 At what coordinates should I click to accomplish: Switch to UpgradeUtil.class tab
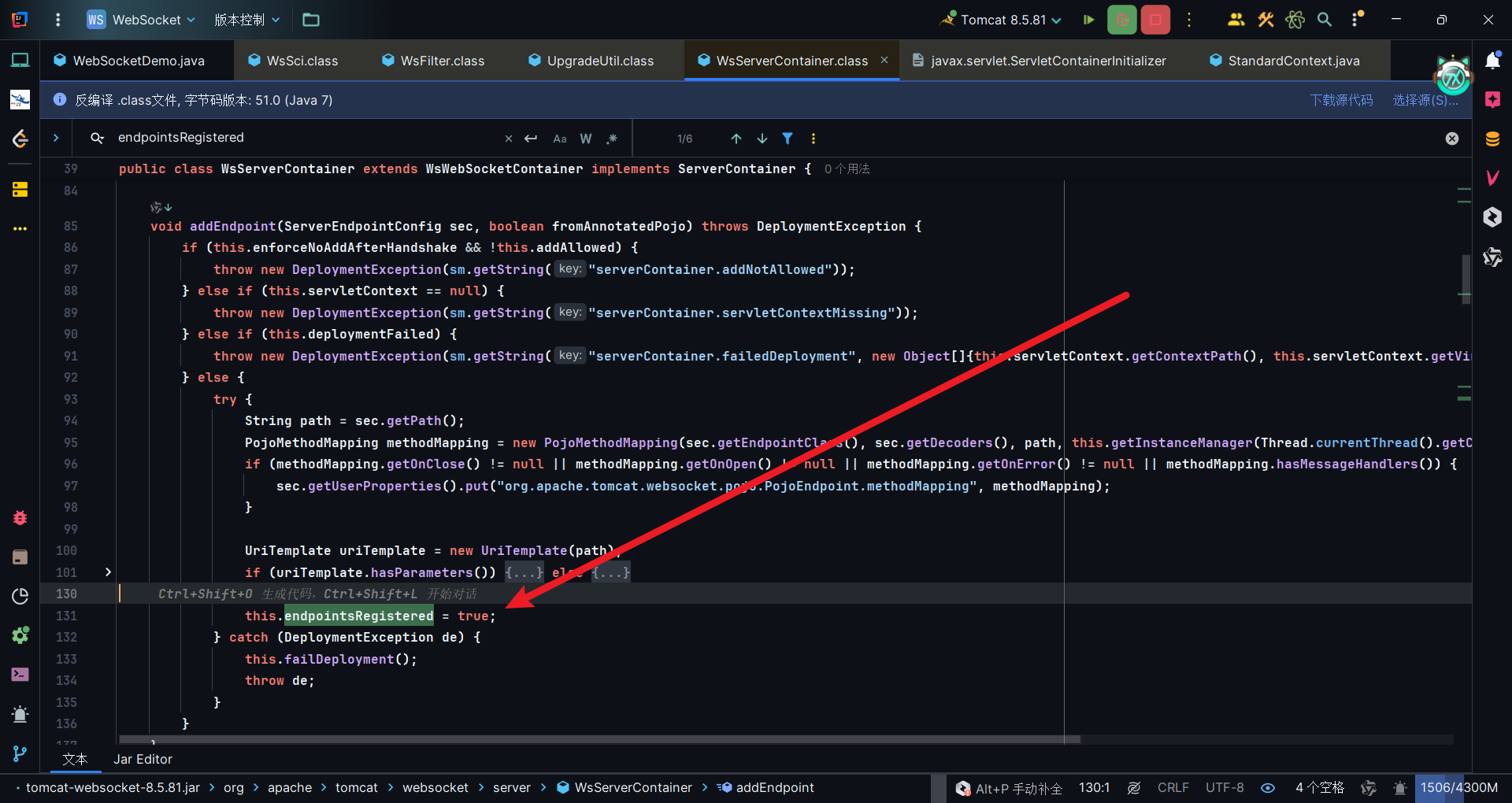591,61
